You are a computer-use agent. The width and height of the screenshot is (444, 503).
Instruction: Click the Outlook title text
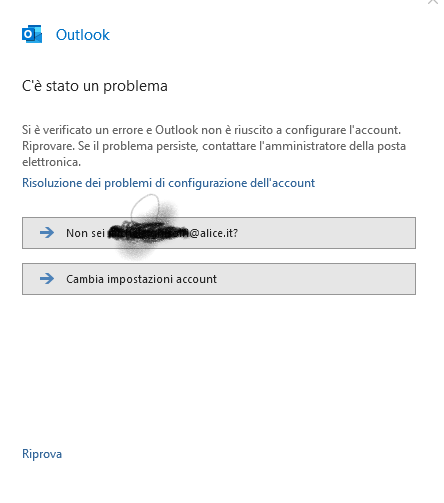[82, 35]
